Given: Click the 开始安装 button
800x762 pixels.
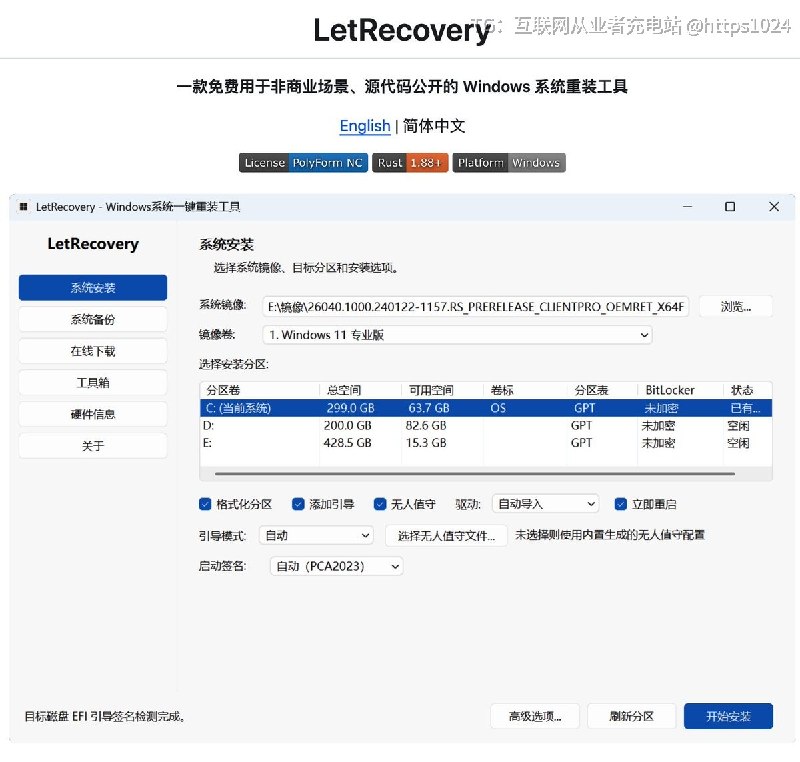Looking at the screenshot, I should pyautogui.click(x=728, y=716).
